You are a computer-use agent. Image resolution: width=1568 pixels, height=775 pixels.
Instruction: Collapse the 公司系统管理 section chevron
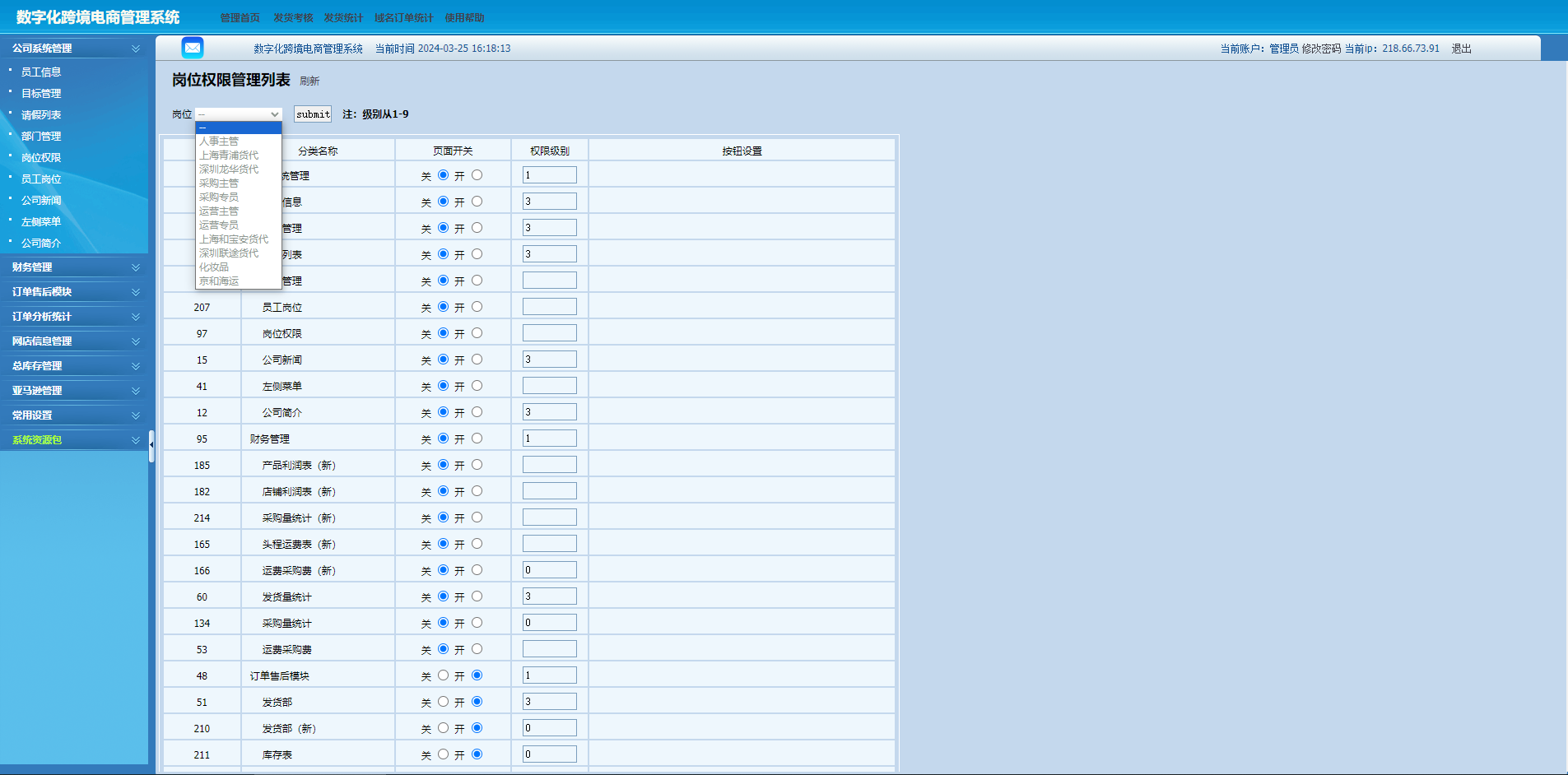point(136,49)
